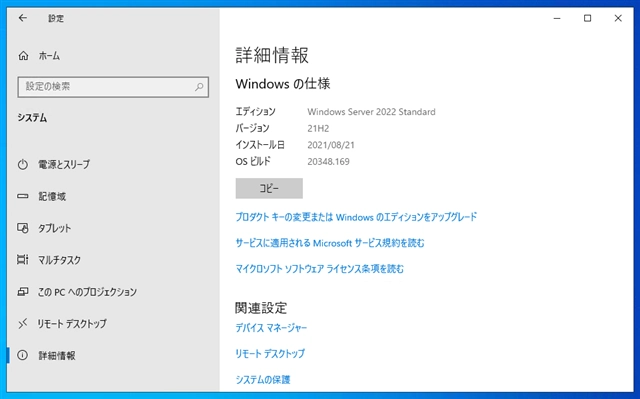Click the システム section header in sidebar
This screenshot has height=399, width=640.
coord(32,118)
